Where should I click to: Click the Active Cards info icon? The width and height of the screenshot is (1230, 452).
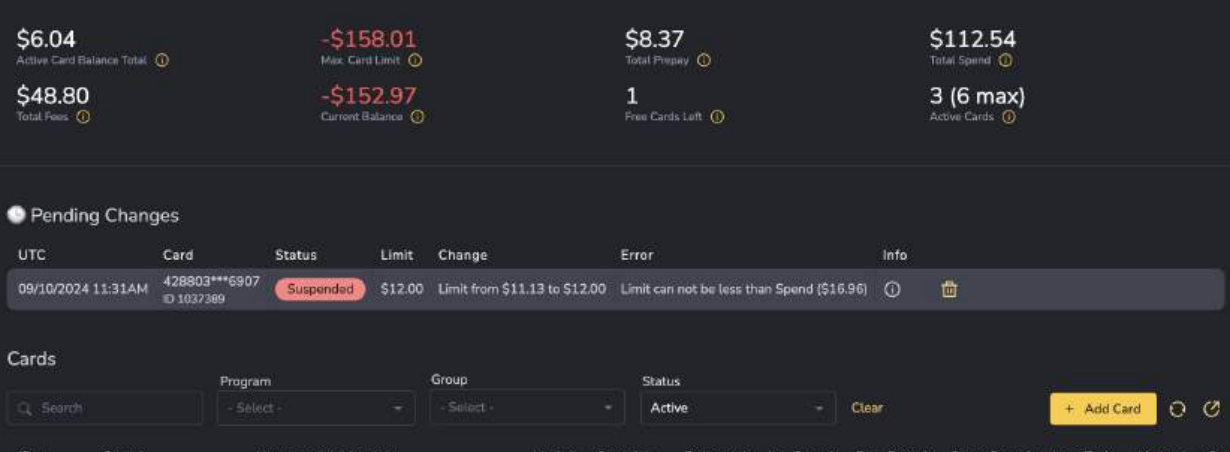click(x=1008, y=117)
